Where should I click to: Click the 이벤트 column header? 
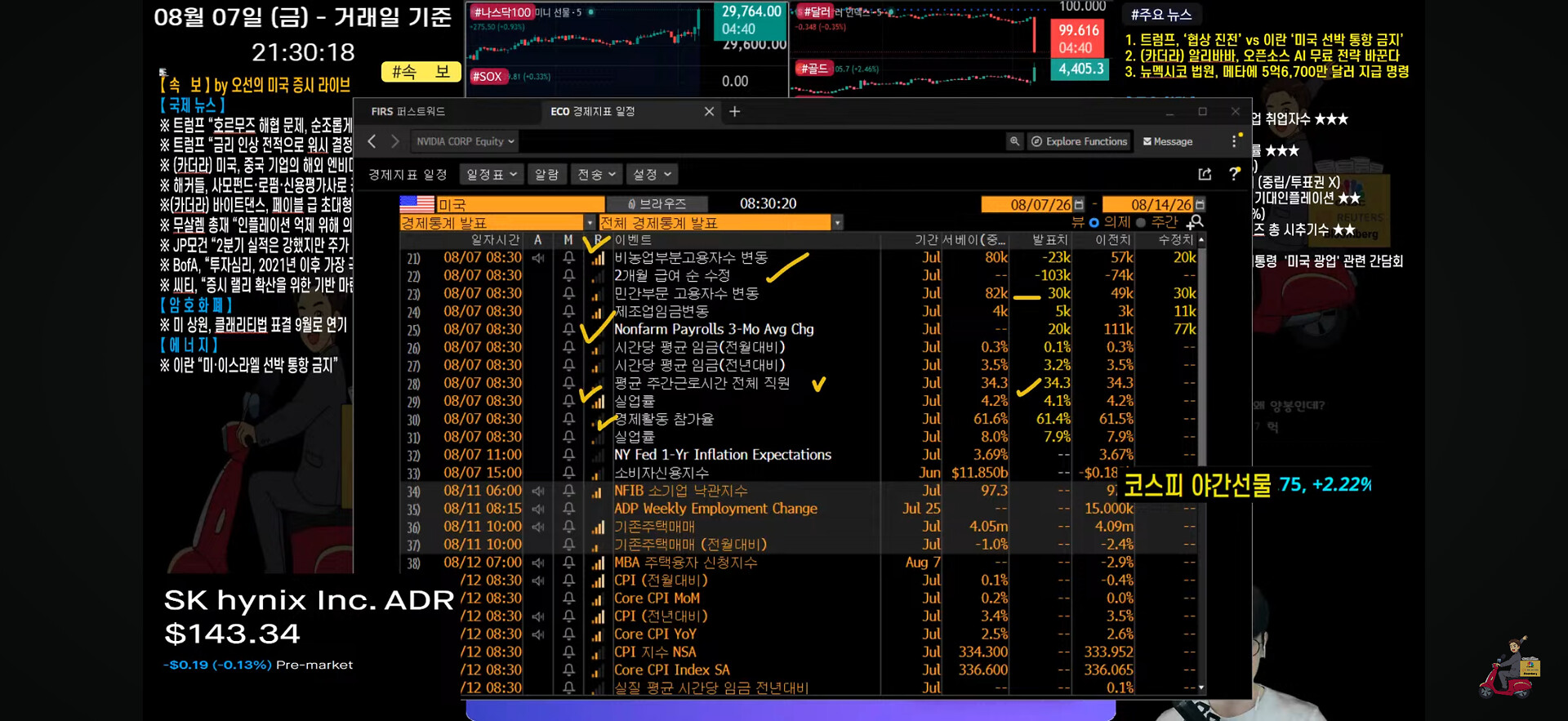tap(633, 240)
